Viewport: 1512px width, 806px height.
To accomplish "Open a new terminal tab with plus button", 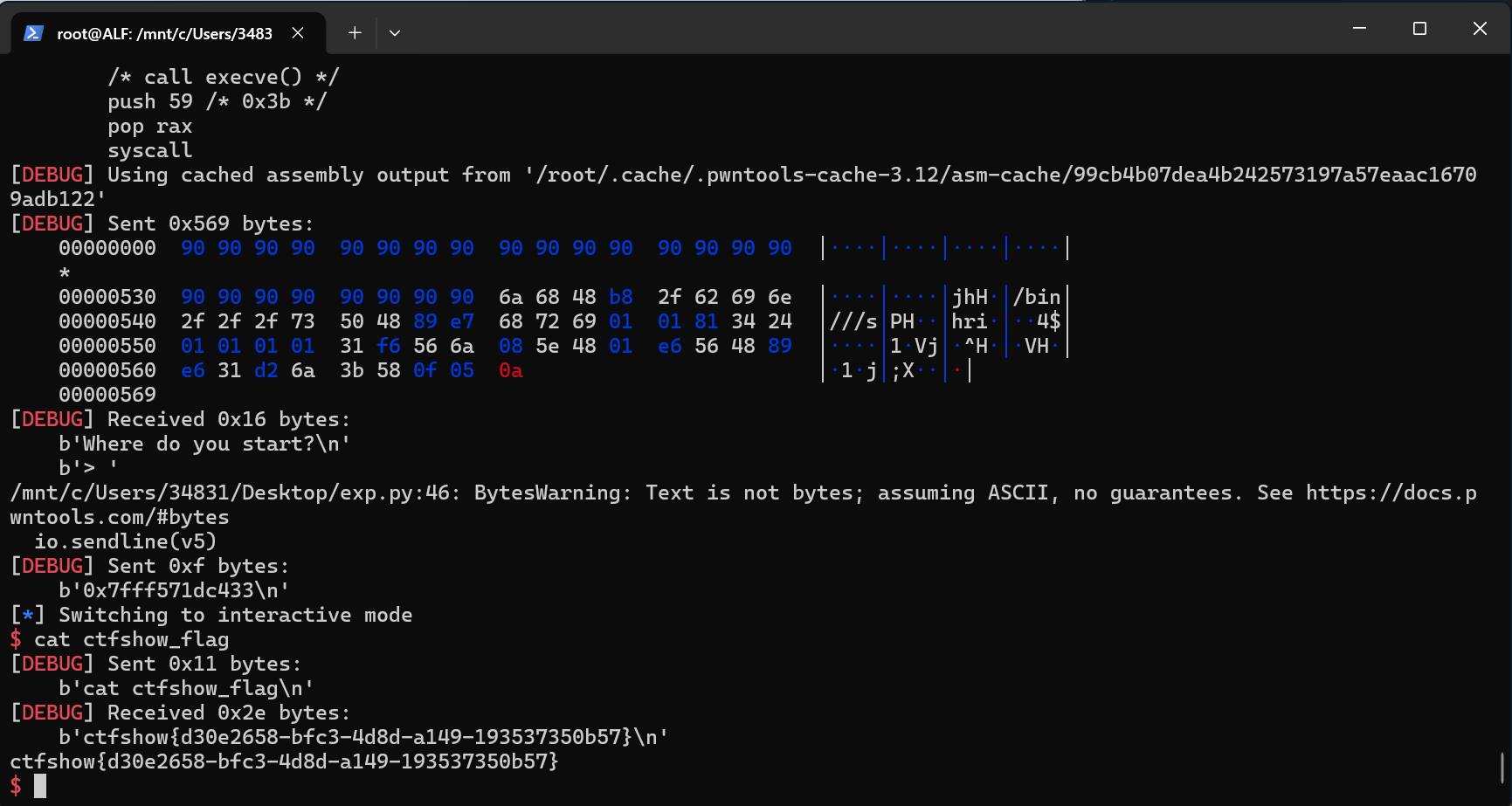I will 355,33.
